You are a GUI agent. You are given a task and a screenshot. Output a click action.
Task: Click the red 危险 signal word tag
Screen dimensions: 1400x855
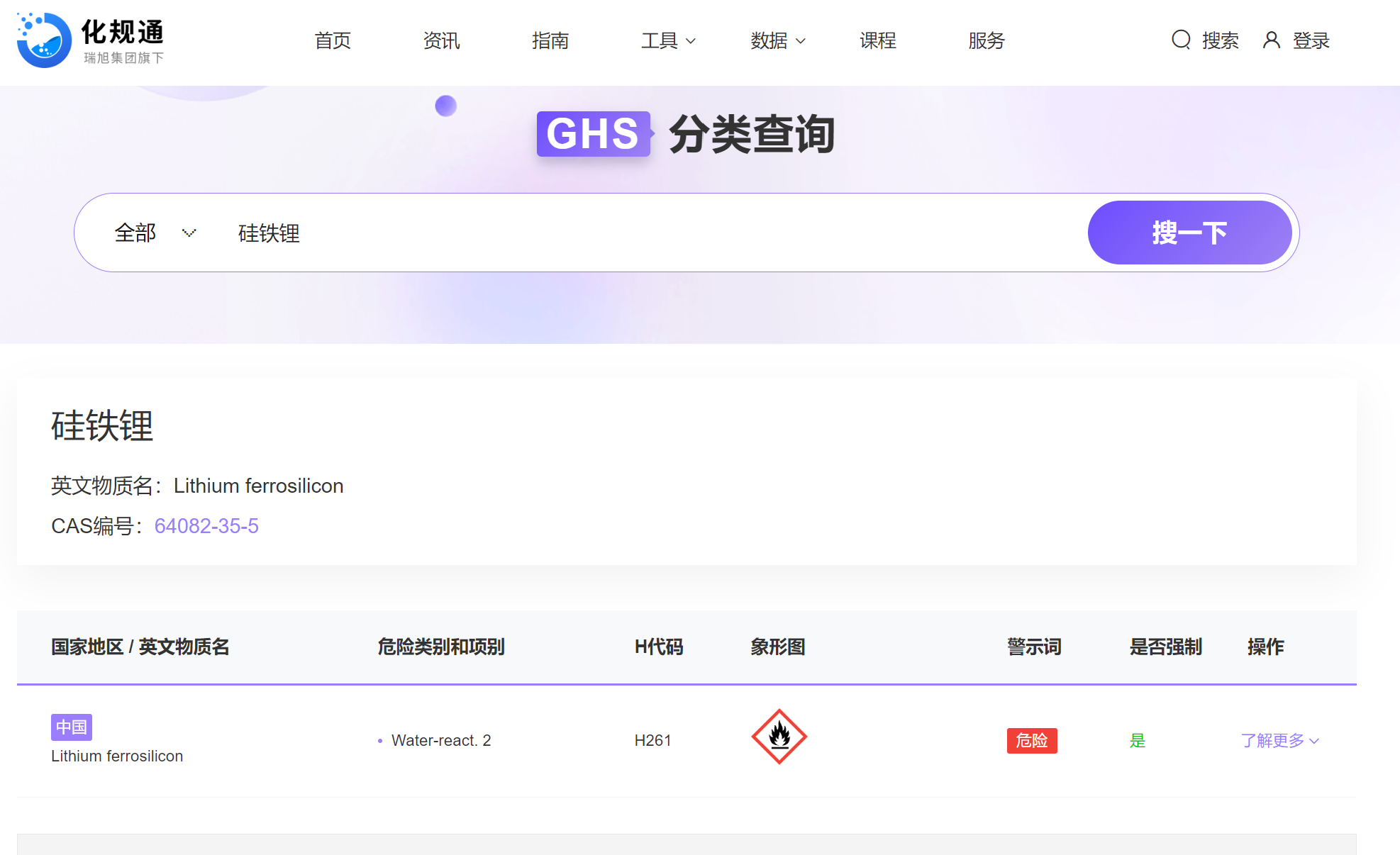click(1031, 740)
